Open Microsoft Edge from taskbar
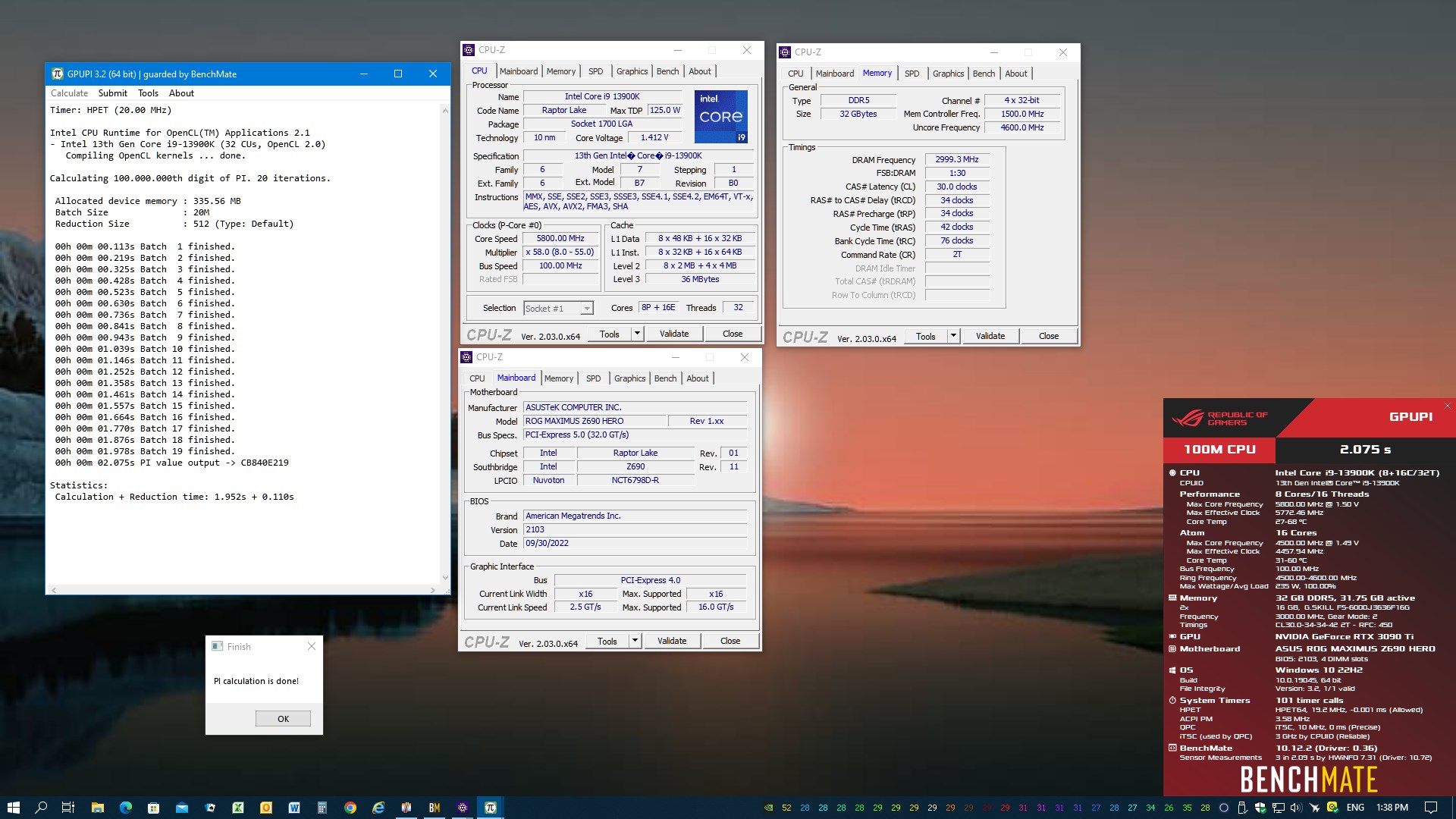The width and height of the screenshot is (1456, 819). tap(125, 808)
